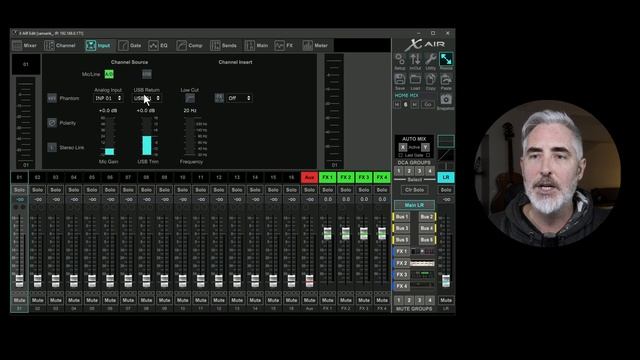The height and width of the screenshot is (360, 640).
Task: Click the Low Cut Frequency slider
Action: (x=189, y=136)
